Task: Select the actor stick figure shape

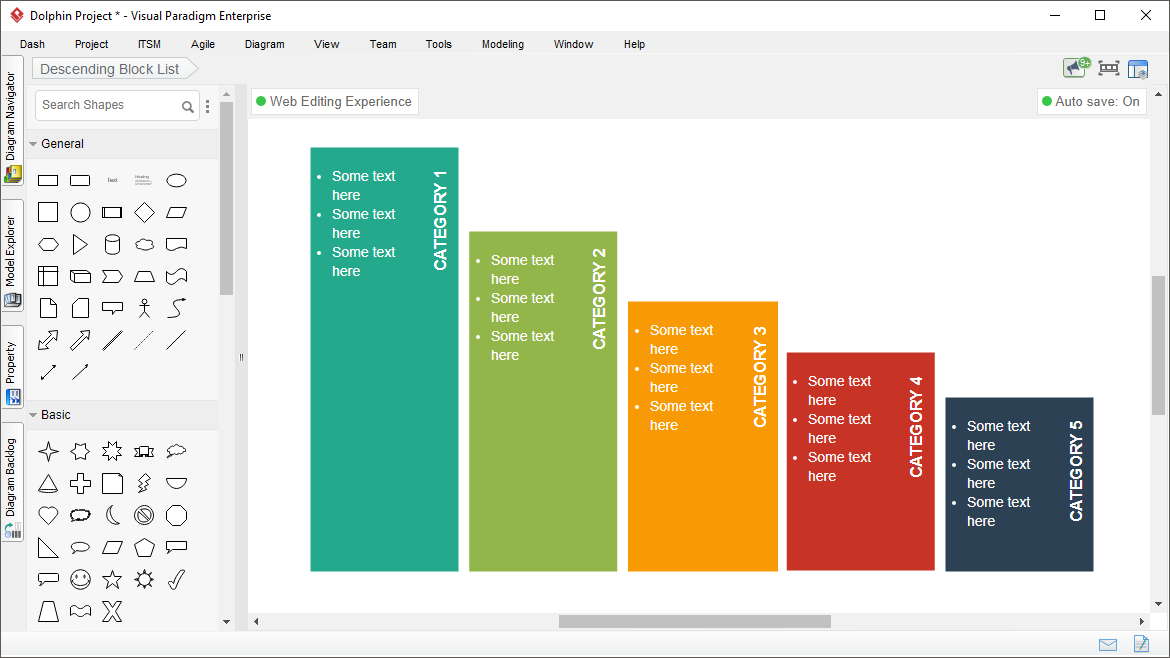Action: pos(144,308)
